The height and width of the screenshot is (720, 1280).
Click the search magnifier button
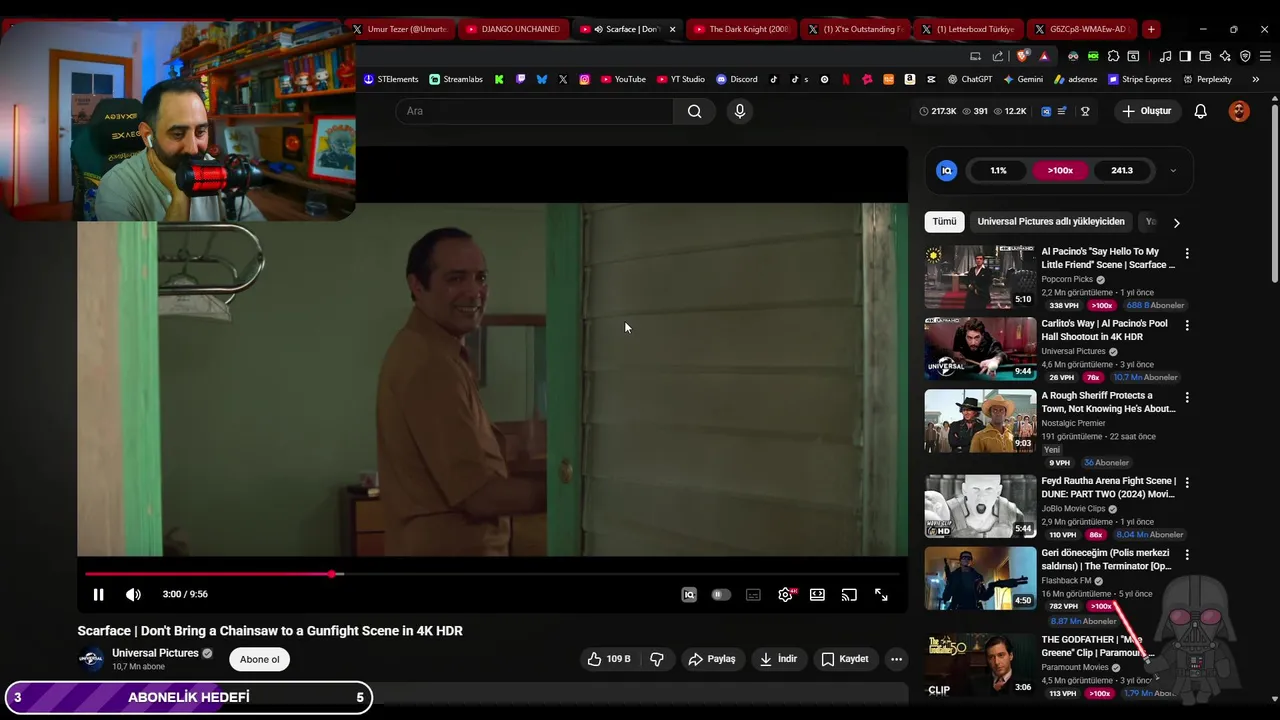click(694, 111)
